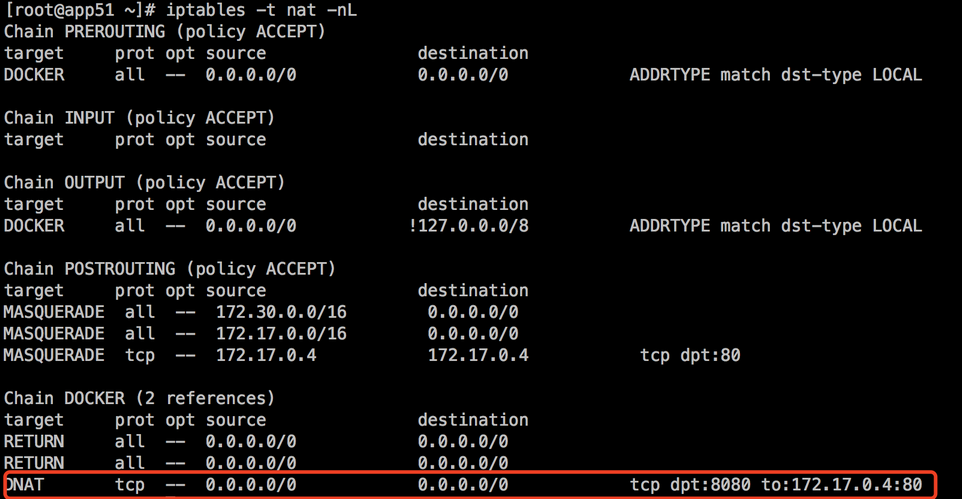Click 'opt' header under Chain OUTPUT
Image resolution: width=962 pixels, height=499 pixels.
180,205
